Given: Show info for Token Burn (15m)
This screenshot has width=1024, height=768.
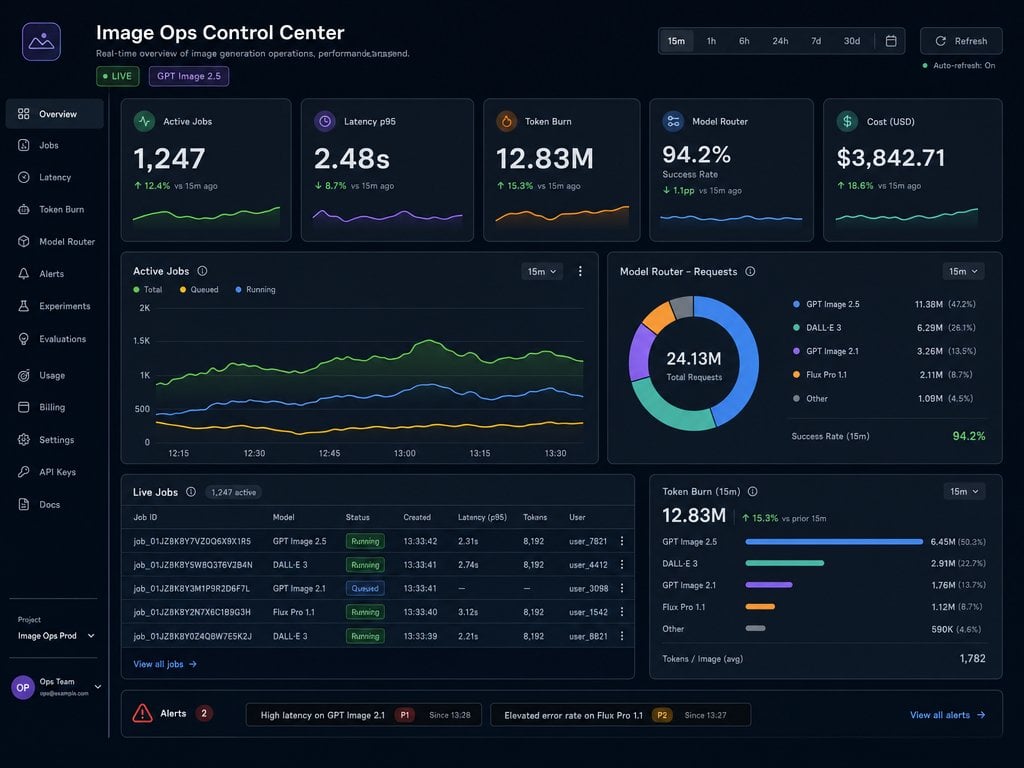Looking at the screenshot, I should pyautogui.click(x=752, y=491).
